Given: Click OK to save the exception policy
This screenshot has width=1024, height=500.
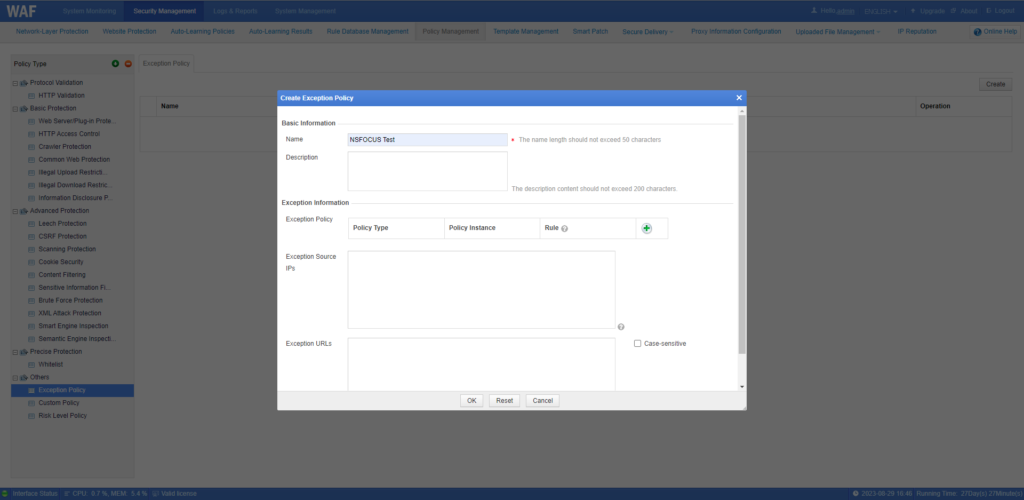Looking at the screenshot, I should (x=472, y=401).
